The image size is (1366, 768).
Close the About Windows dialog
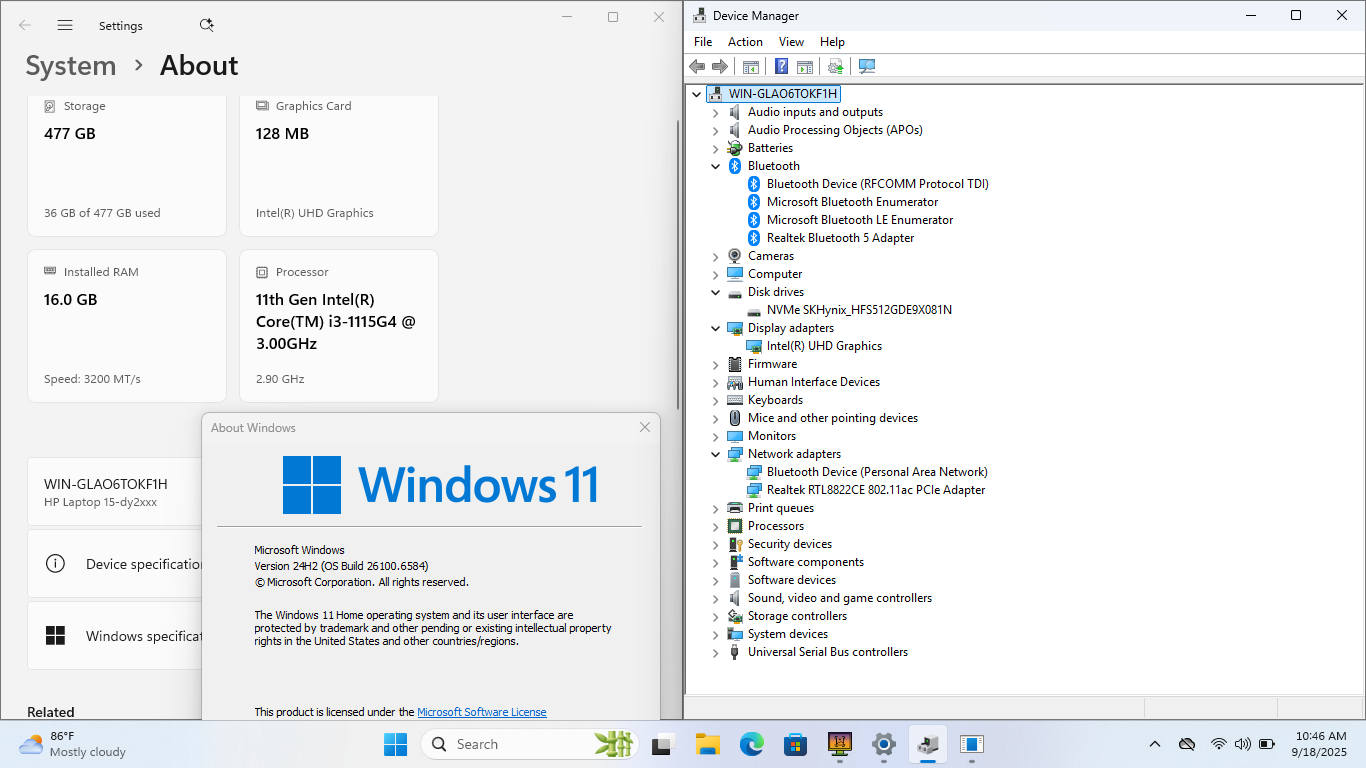click(x=645, y=427)
